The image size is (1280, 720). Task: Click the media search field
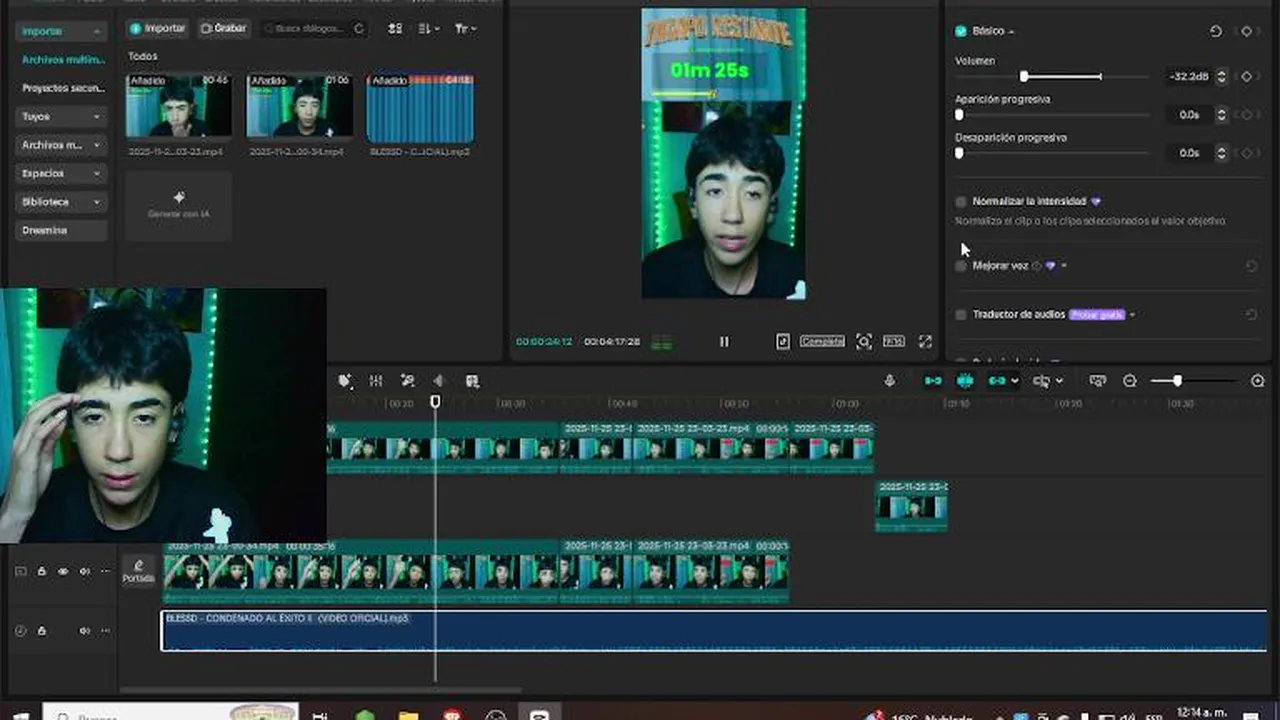316,28
